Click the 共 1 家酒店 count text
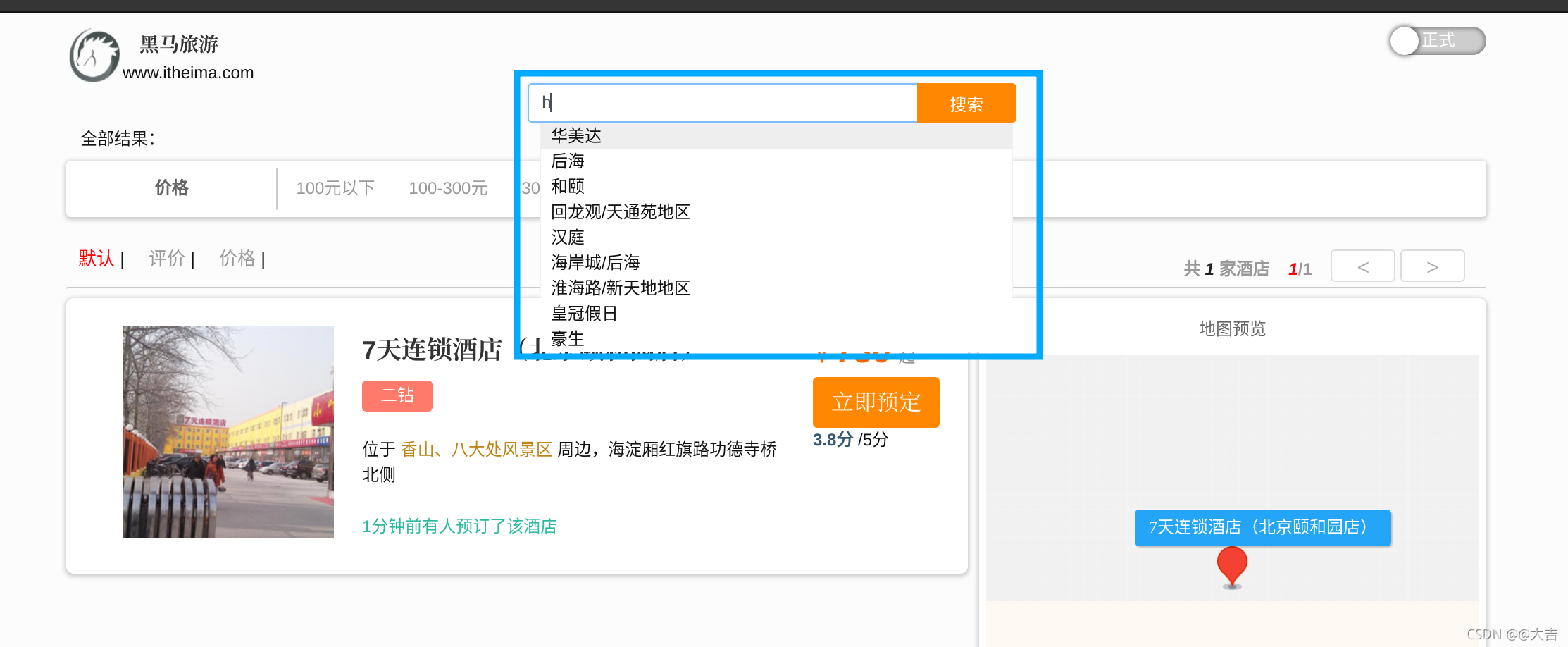1568x647 pixels. [x=1226, y=269]
